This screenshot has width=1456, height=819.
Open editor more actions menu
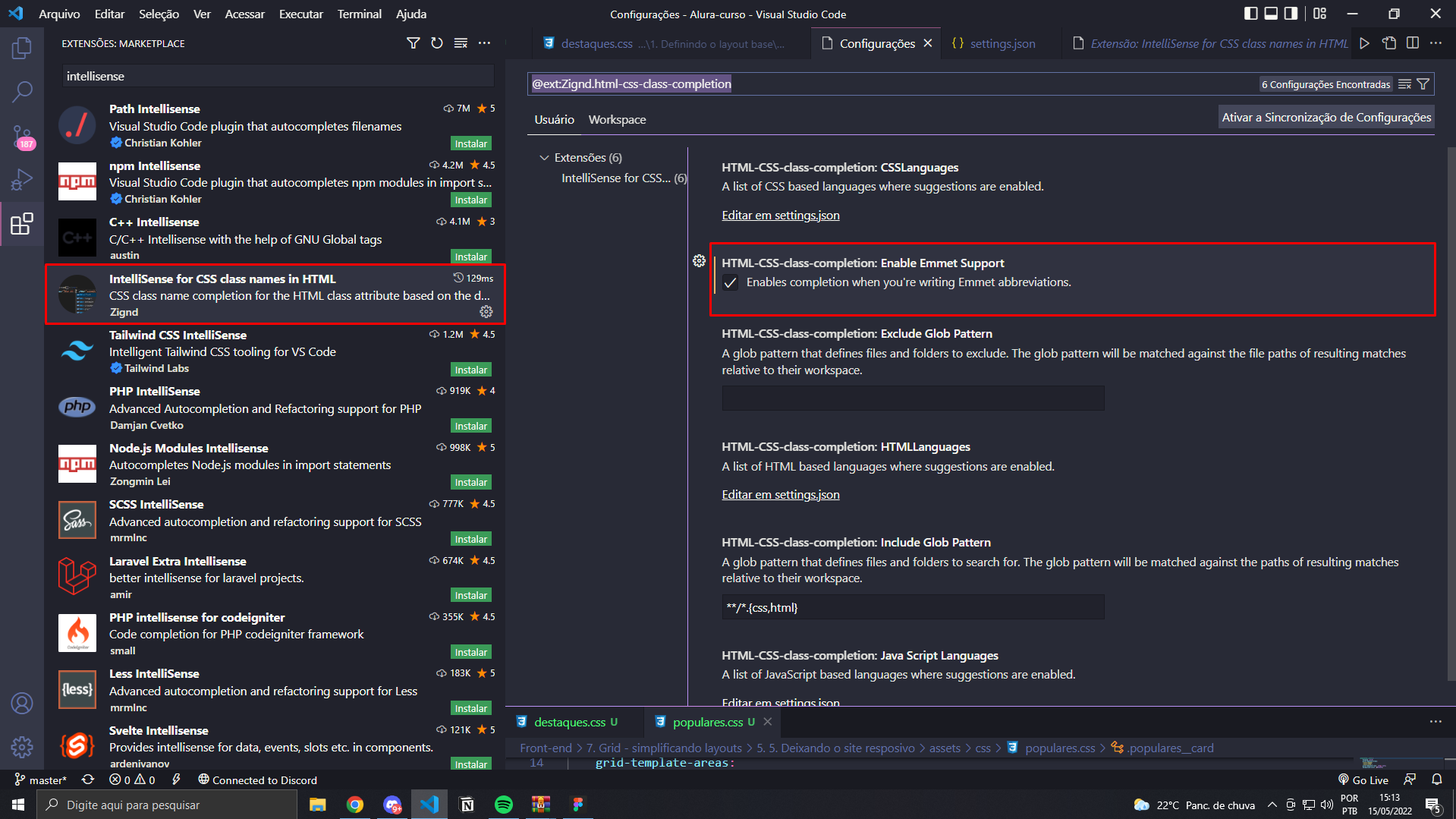click(x=1436, y=43)
